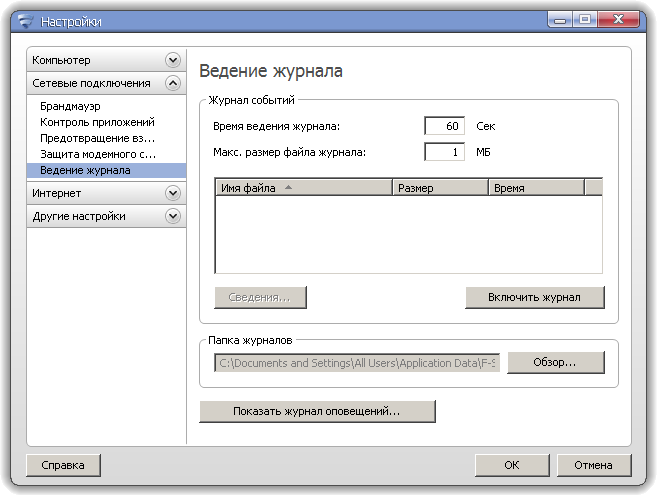Open Предотвращение вз... sidebar item
The height and width of the screenshot is (495, 657).
pos(97,138)
